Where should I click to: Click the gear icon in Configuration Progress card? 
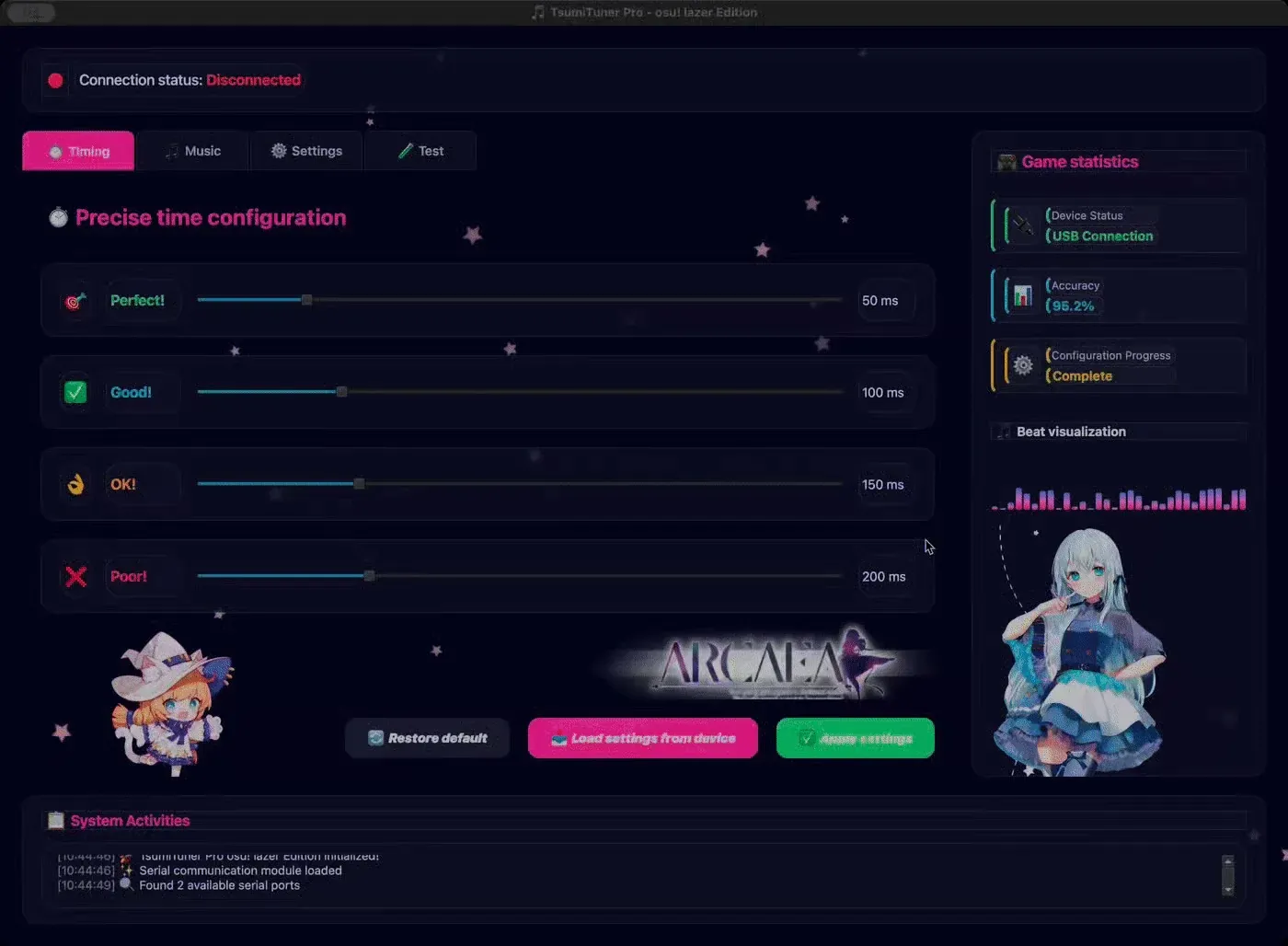pyautogui.click(x=1022, y=365)
